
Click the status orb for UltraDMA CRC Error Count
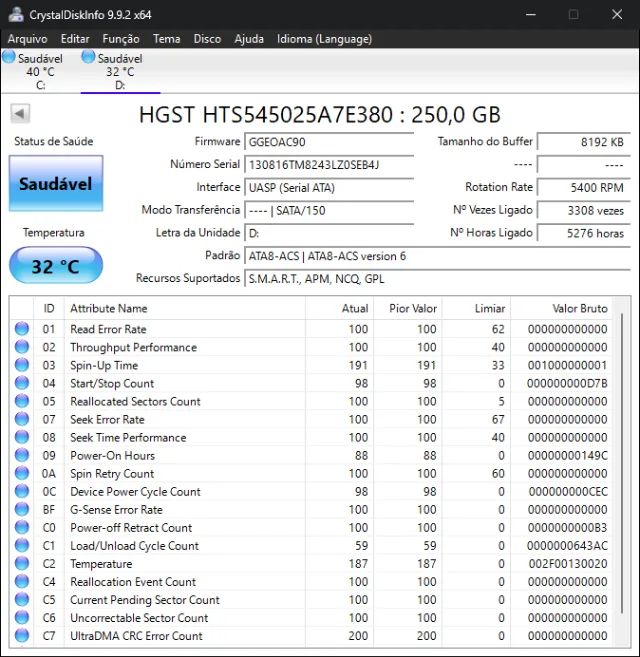tap(22, 635)
